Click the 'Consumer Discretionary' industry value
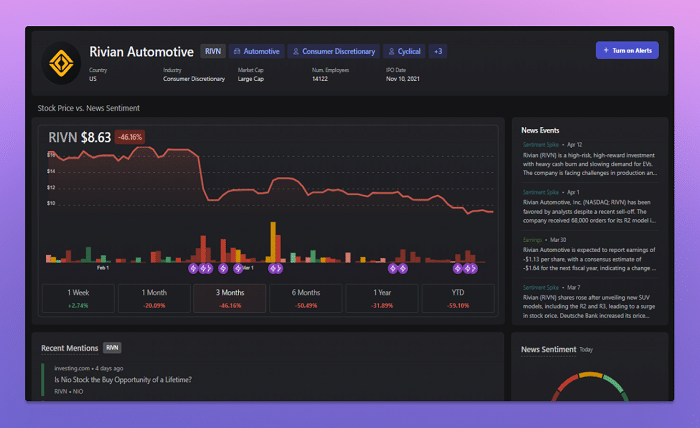Screen dimensions: 700x428 [x=194, y=79]
